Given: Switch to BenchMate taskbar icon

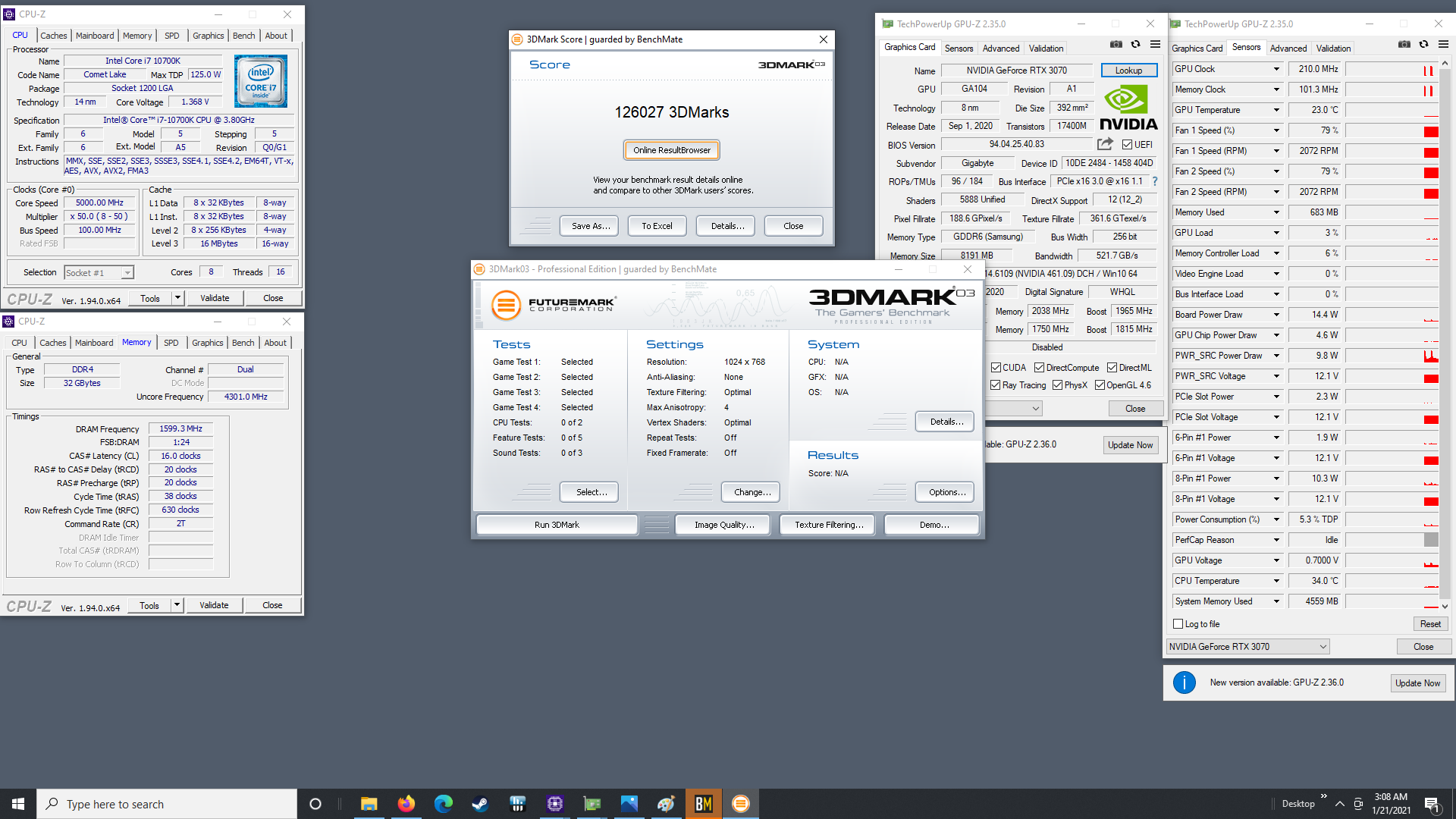Looking at the screenshot, I should click(704, 804).
